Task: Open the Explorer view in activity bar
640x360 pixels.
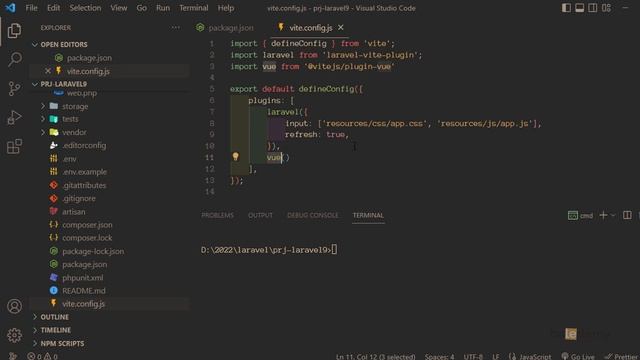Action: (x=14, y=31)
